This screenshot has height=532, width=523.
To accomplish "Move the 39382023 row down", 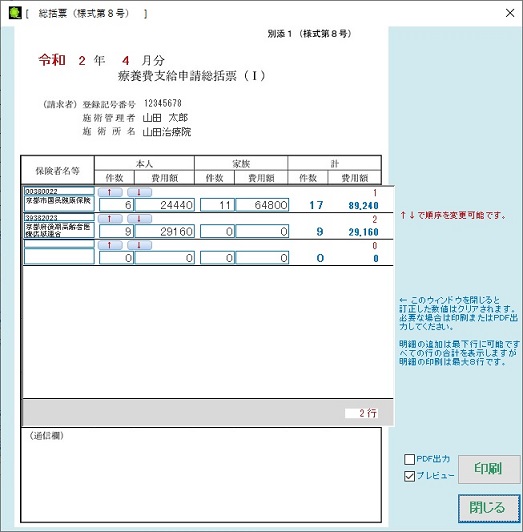I will click(x=139, y=219).
